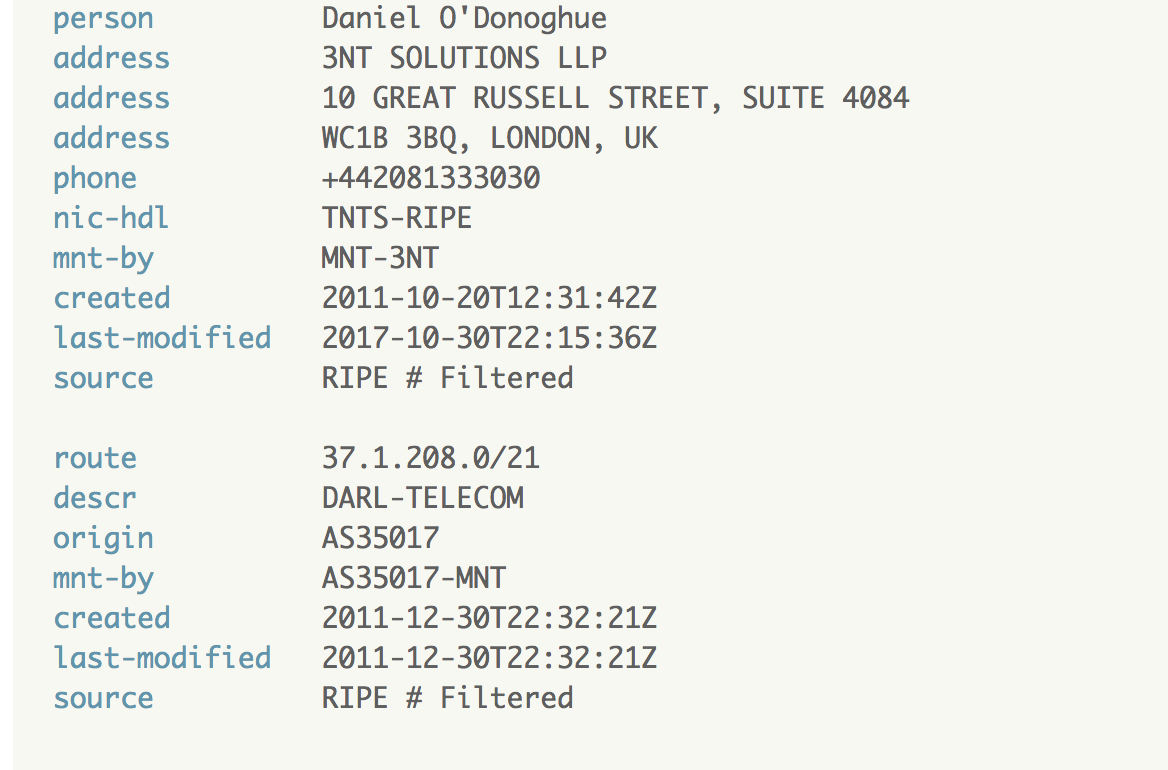The width and height of the screenshot is (1168, 770).
Task: Click the 2011-10-20T12:31:42Z created timestamp
Action: coord(489,298)
